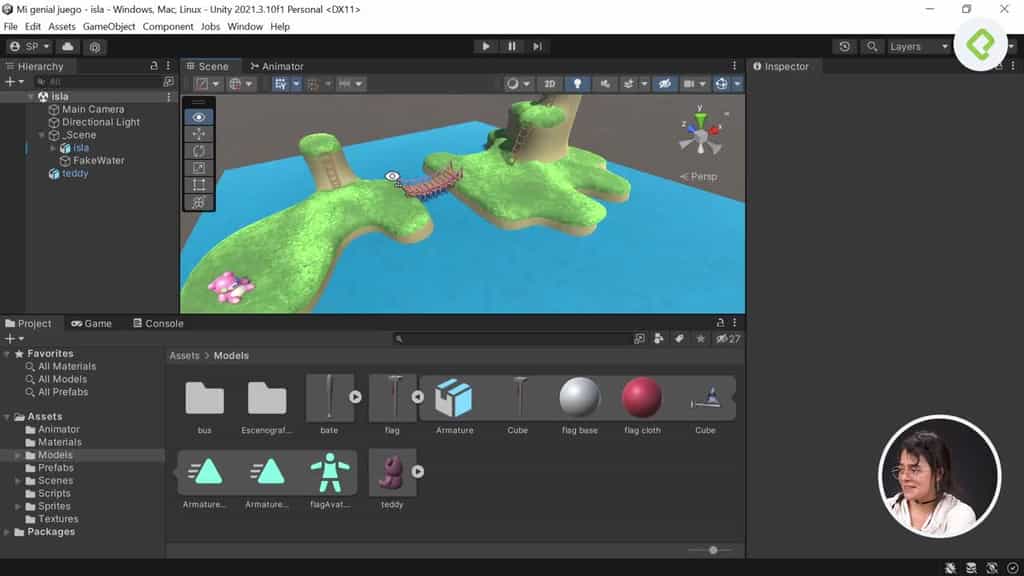1024x576 pixels.
Task: Select the Scale tool
Action: tap(199, 168)
